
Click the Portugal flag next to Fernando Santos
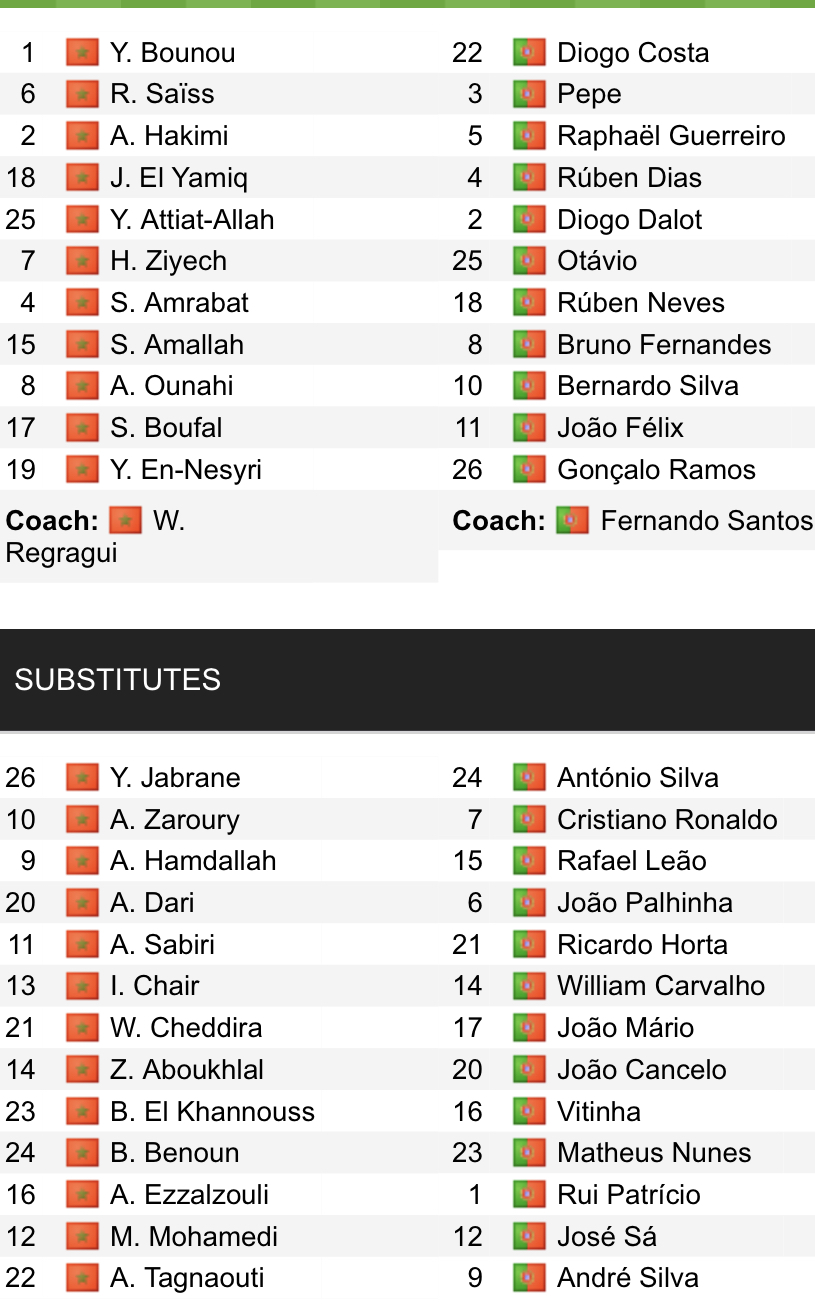pos(572,520)
